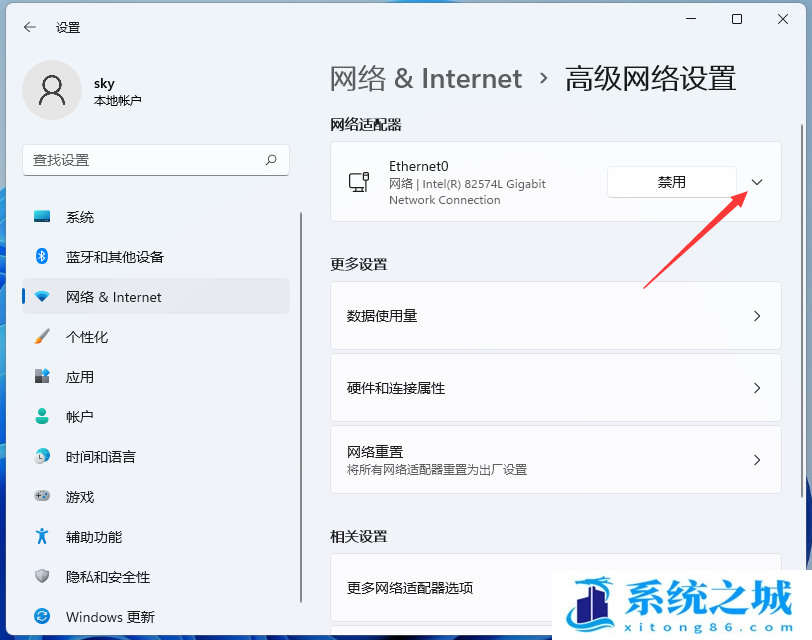Image resolution: width=812 pixels, height=640 pixels.
Task: Open 蓝牙和其他设备 settings
Action: pos(114,257)
